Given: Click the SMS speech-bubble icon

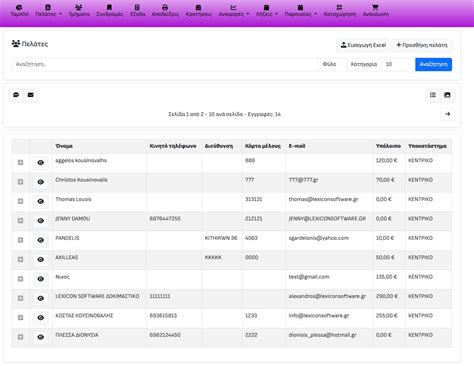Looking at the screenshot, I should pyautogui.click(x=16, y=95).
